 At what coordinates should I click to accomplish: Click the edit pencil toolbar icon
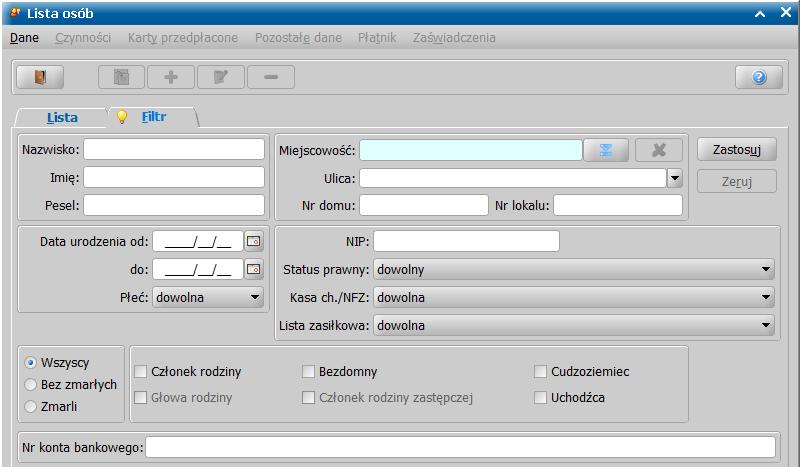click(220, 78)
